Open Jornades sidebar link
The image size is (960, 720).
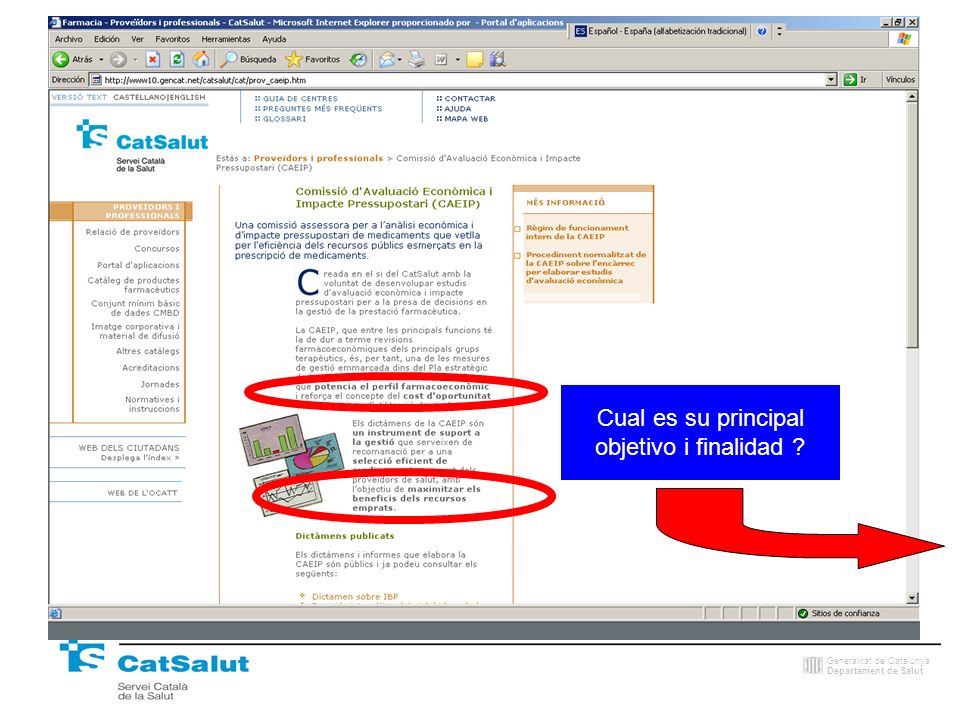coord(160,384)
